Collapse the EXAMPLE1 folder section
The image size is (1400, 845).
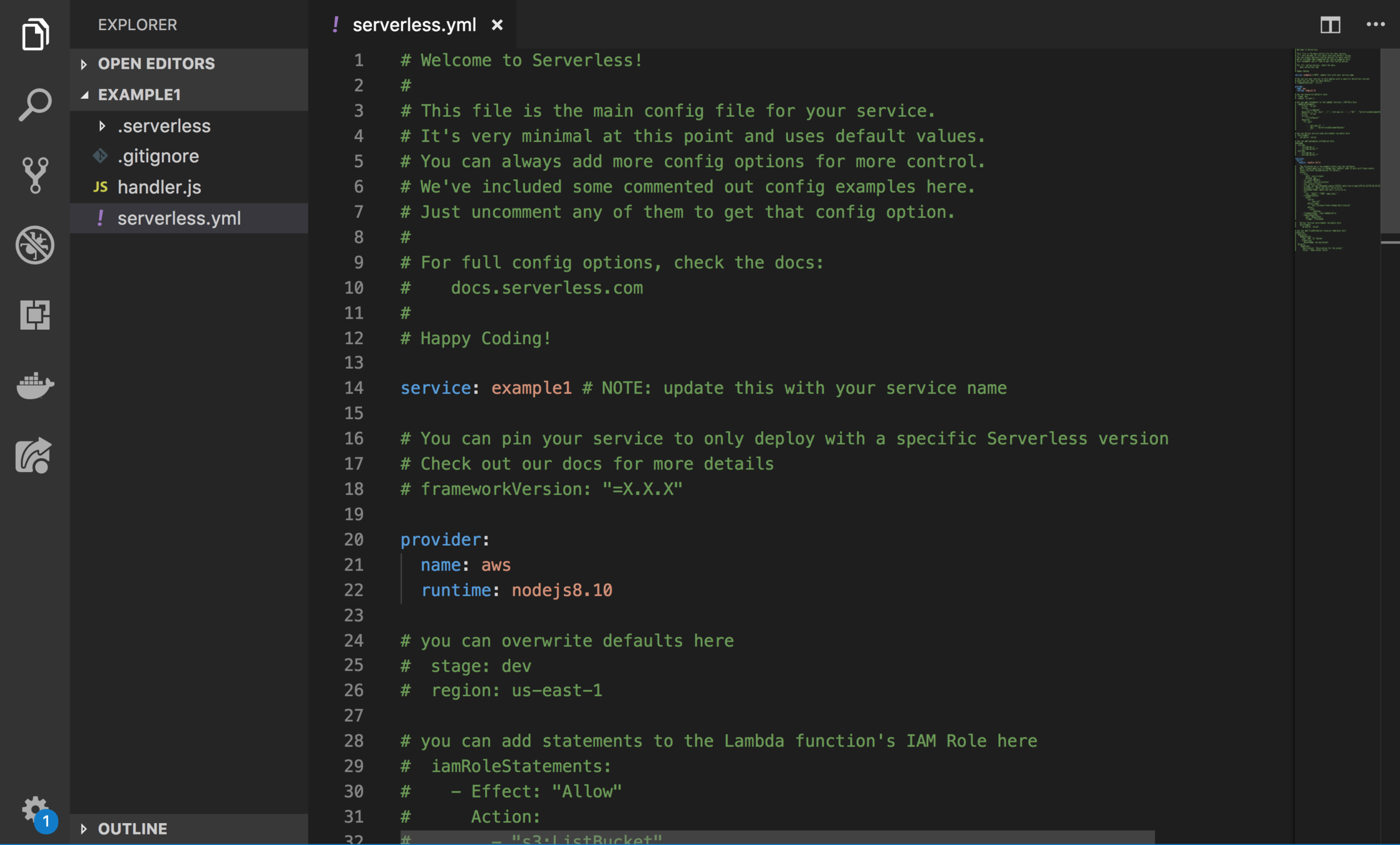[x=139, y=95]
